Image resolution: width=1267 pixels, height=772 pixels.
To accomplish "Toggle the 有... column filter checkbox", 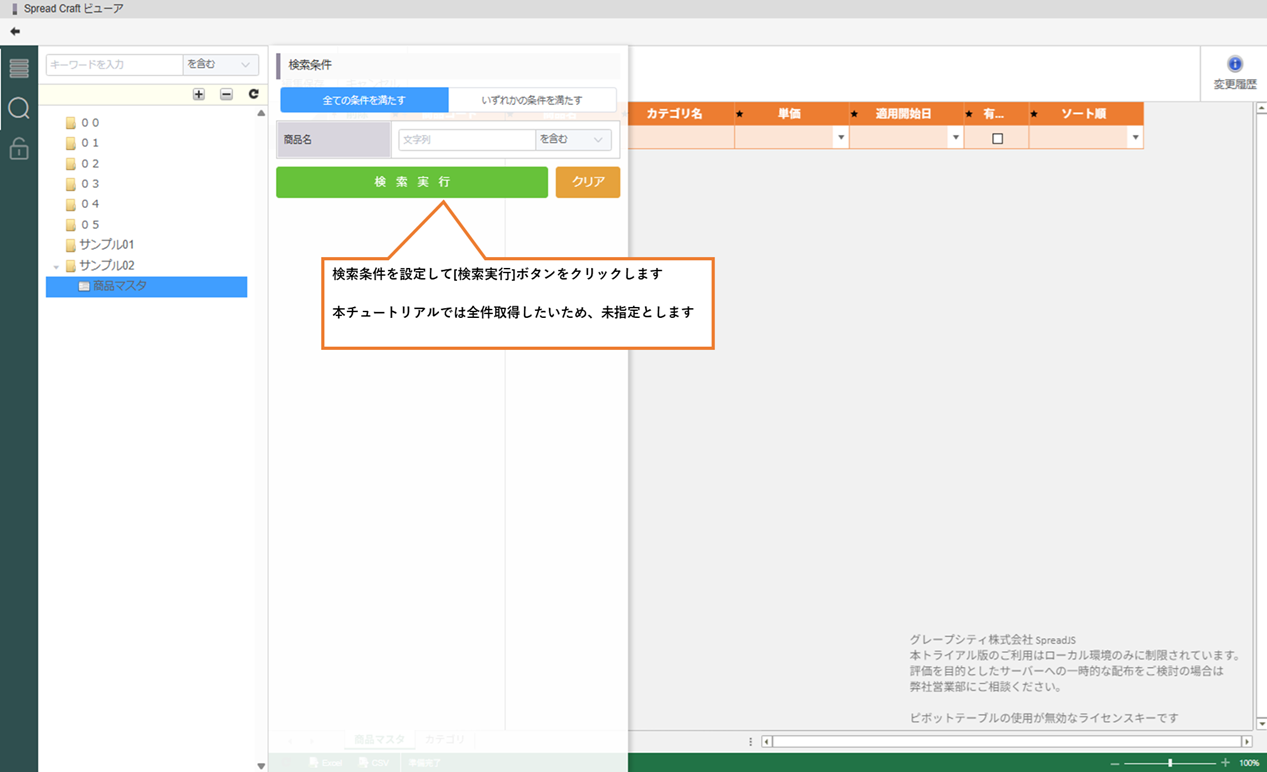I will [997, 138].
